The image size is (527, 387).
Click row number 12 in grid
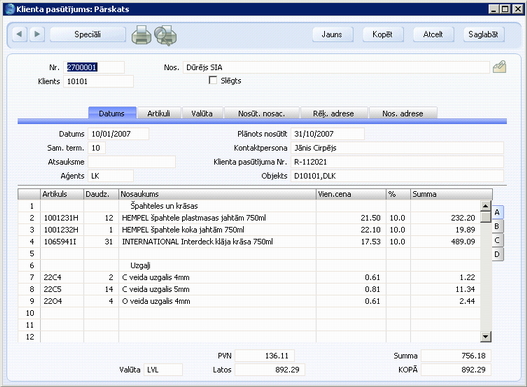coord(30,337)
